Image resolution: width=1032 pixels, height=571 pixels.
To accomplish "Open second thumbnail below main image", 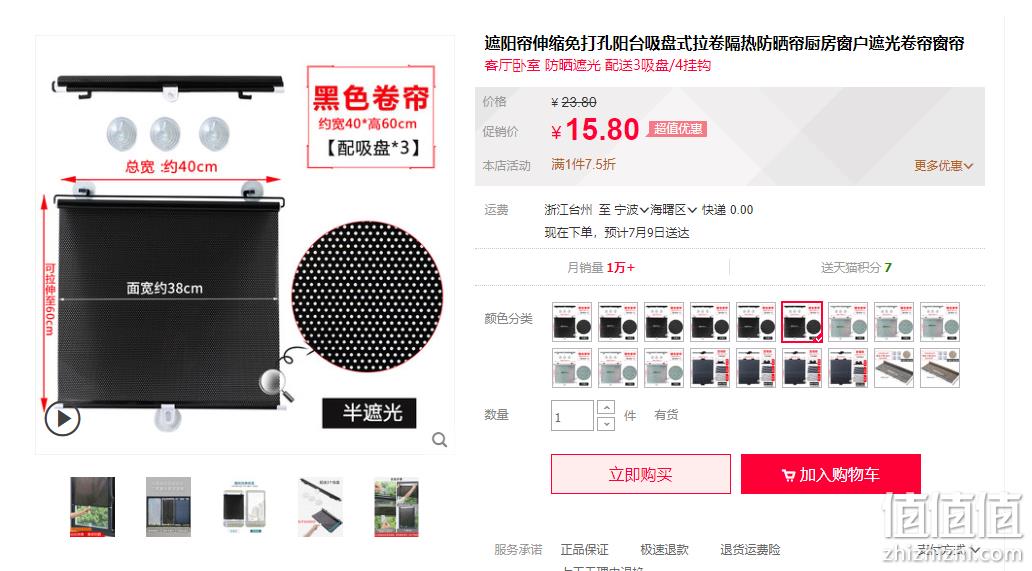I will (168, 507).
